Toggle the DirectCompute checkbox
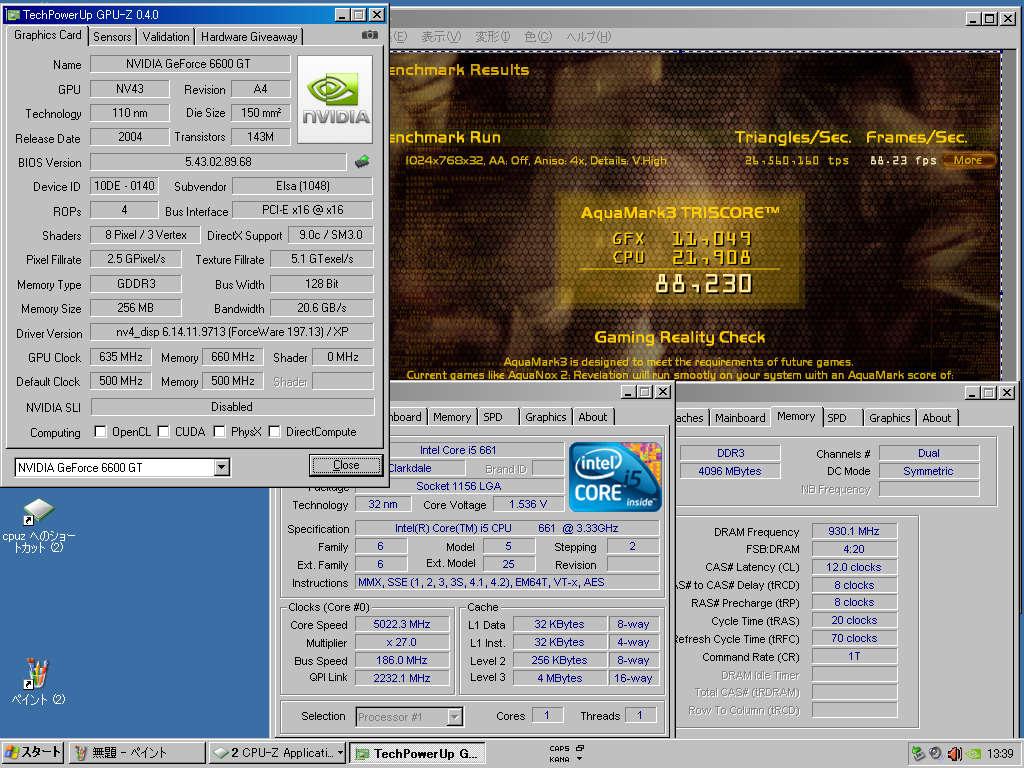 (274, 432)
